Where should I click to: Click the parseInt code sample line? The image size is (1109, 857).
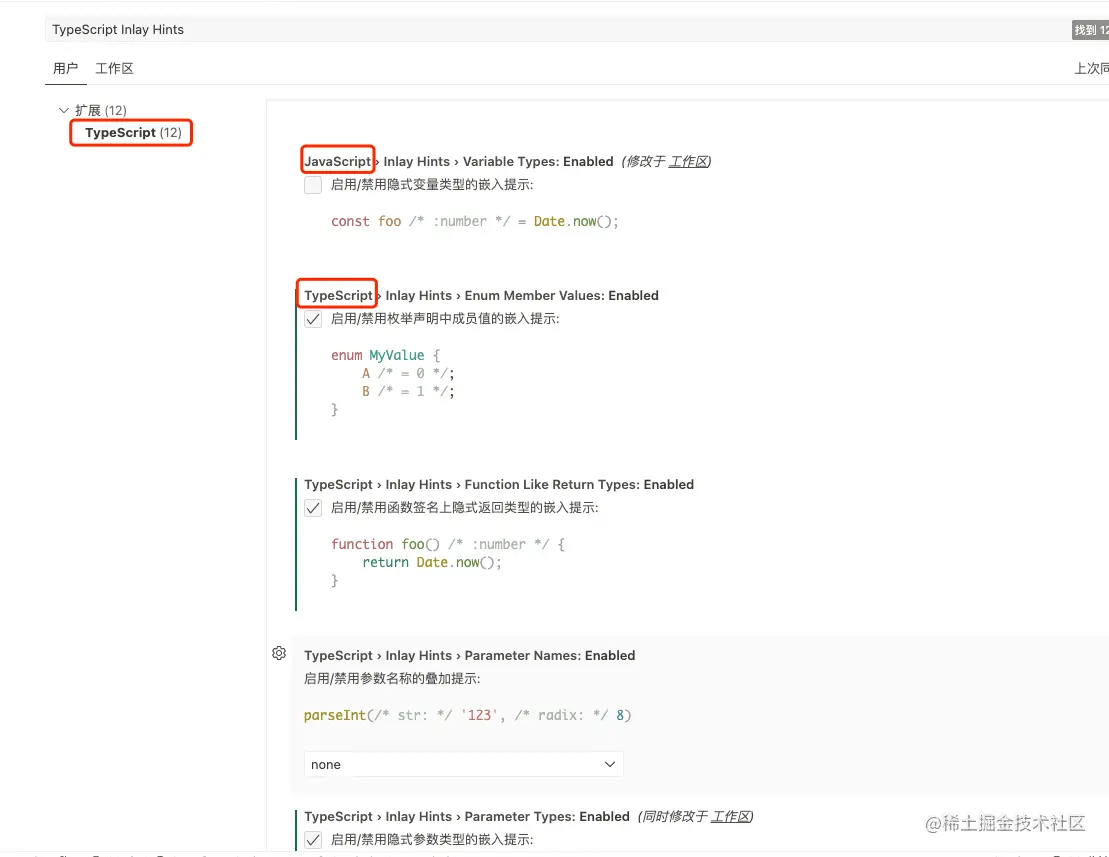(467, 715)
